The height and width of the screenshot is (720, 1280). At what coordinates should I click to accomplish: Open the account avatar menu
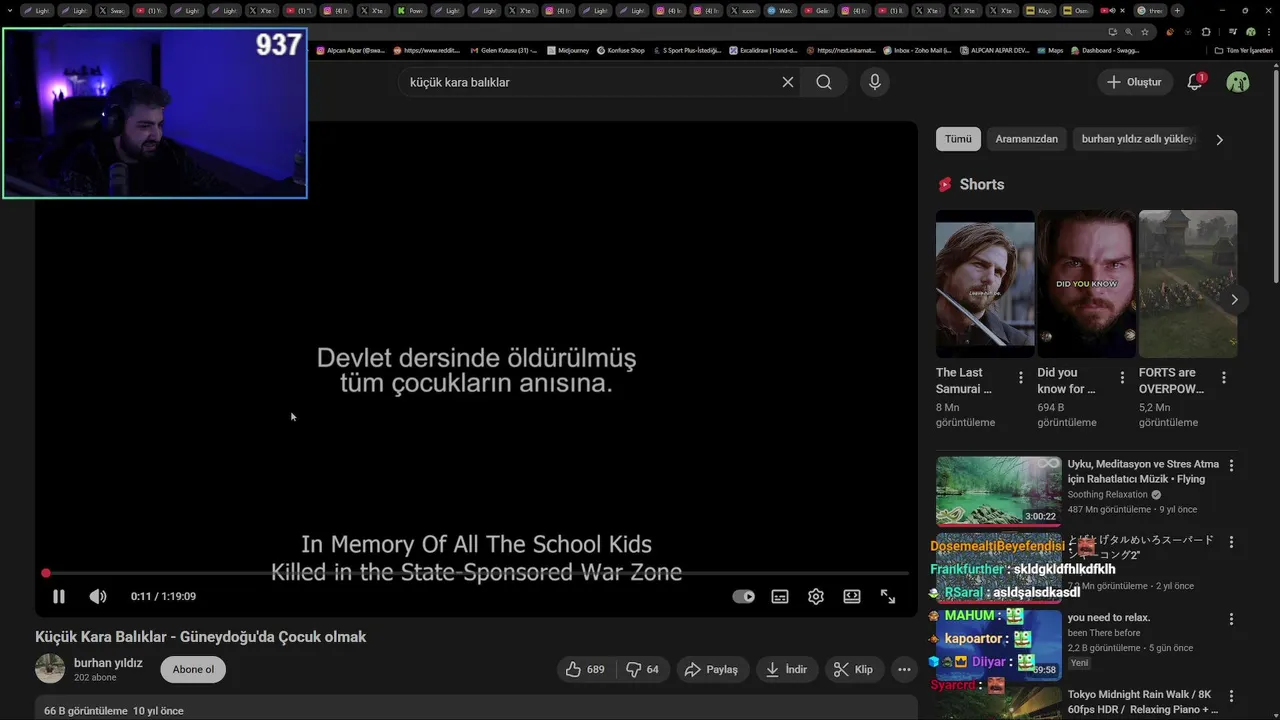[x=1238, y=82]
